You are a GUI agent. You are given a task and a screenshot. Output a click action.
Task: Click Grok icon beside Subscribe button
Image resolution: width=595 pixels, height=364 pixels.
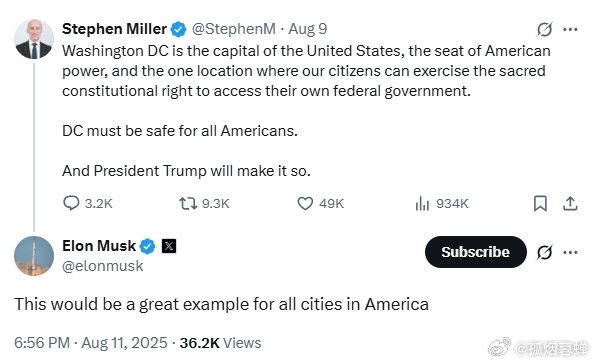(x=544, y=252)
